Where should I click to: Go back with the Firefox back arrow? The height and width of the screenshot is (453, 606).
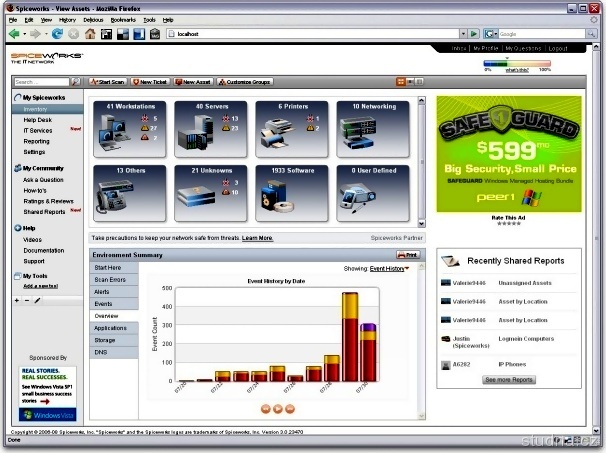(x=14, y=34)
